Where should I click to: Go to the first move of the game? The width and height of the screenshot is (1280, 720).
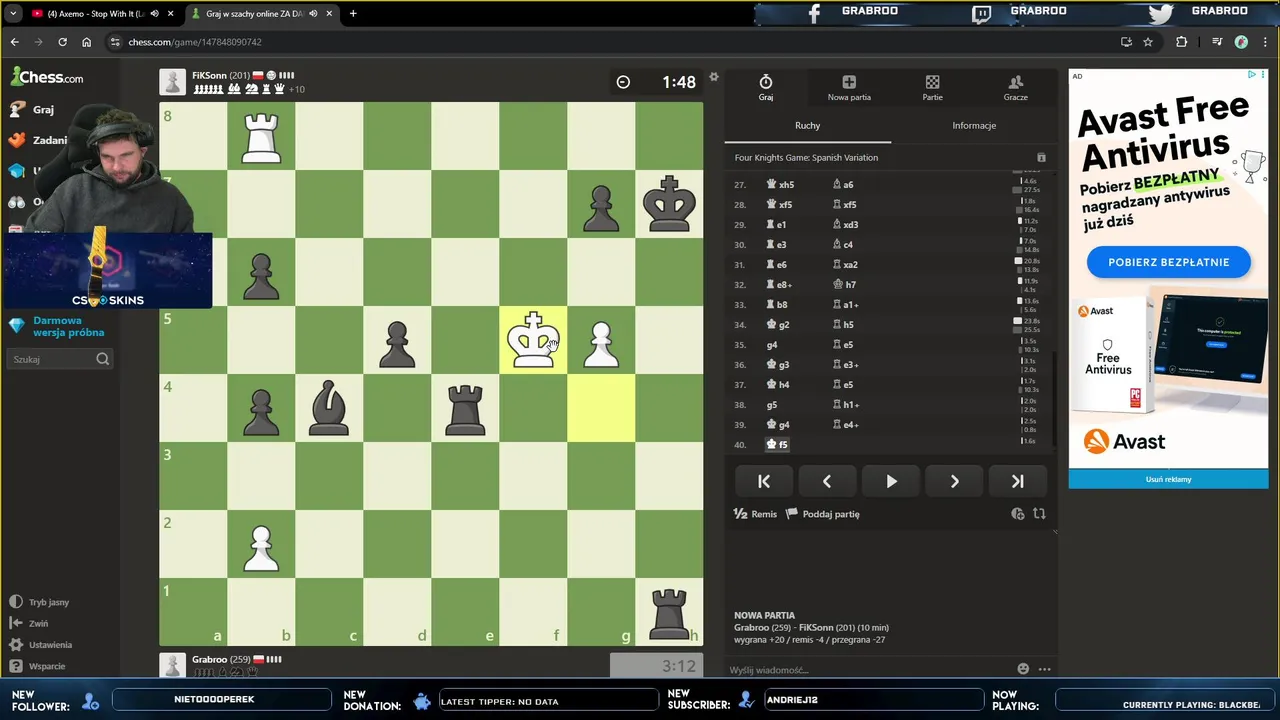[x=764, y=481]
